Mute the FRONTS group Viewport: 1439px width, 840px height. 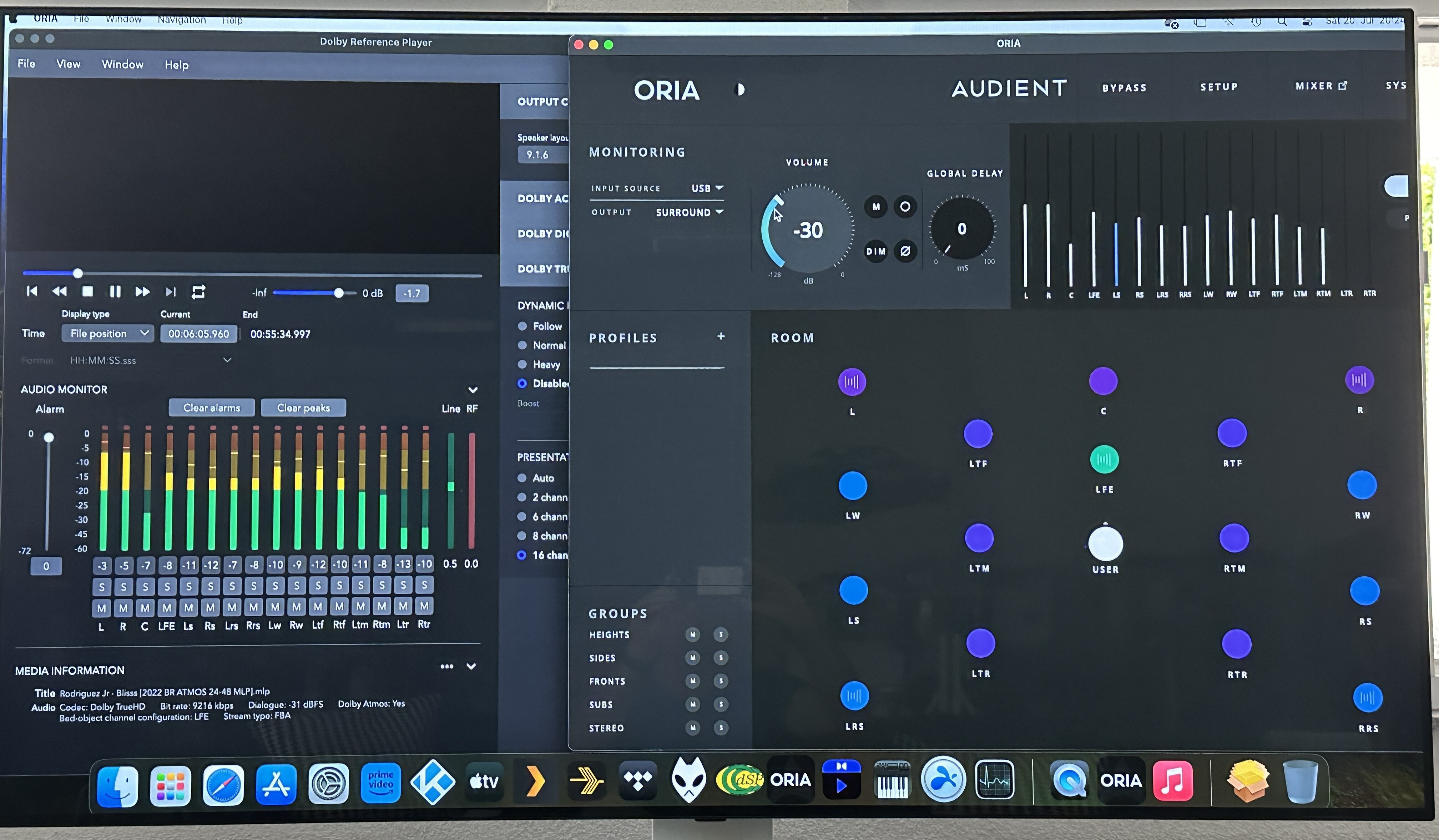coord(693,681)
